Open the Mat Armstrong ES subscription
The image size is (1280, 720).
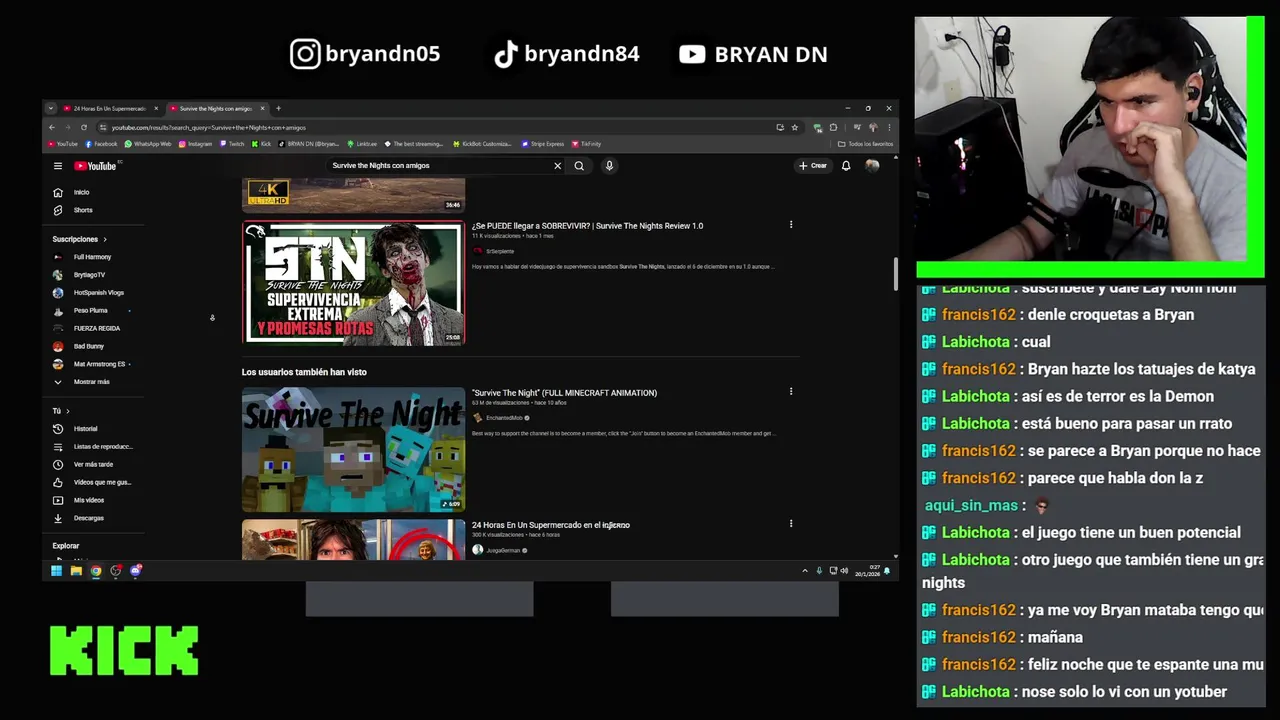[x=90, y=364]
